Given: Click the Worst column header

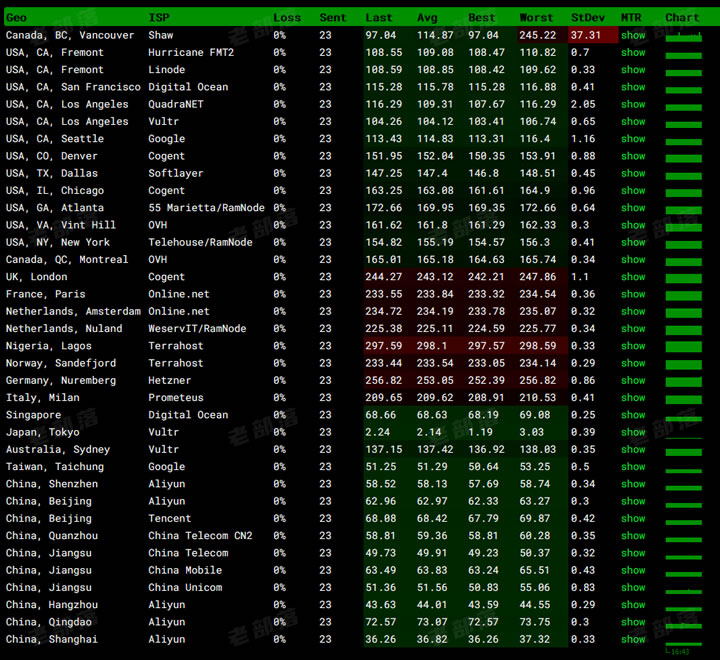Looking at the screenshot, I should (536, 18).
